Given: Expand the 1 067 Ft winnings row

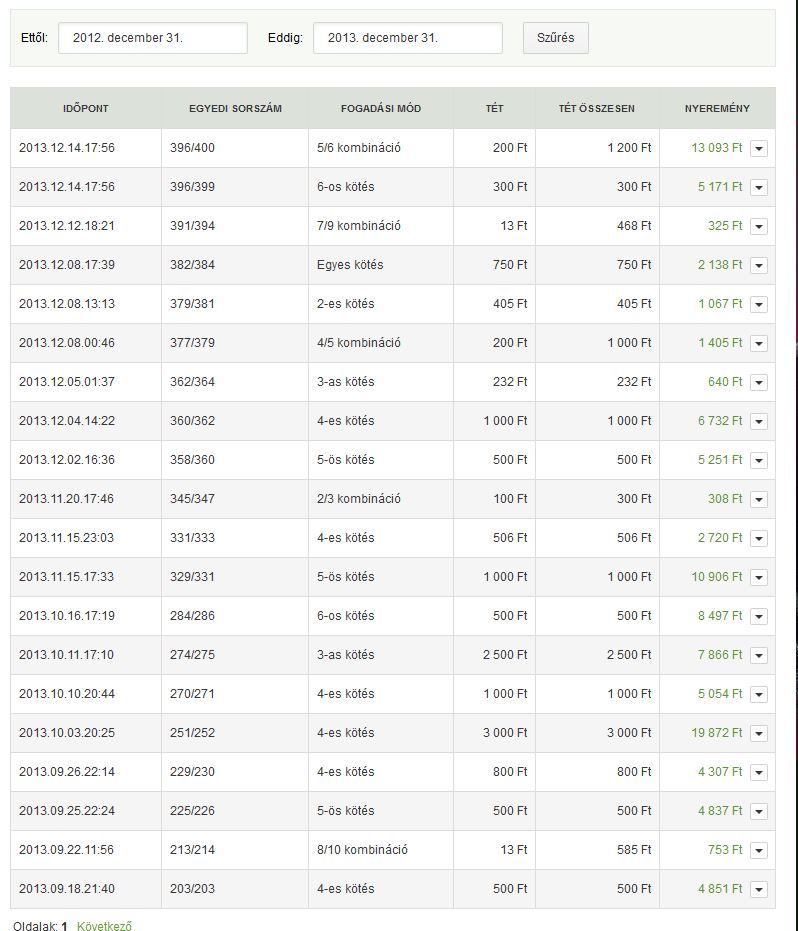Looking at the screenshot, I should (x=759, y=304).
